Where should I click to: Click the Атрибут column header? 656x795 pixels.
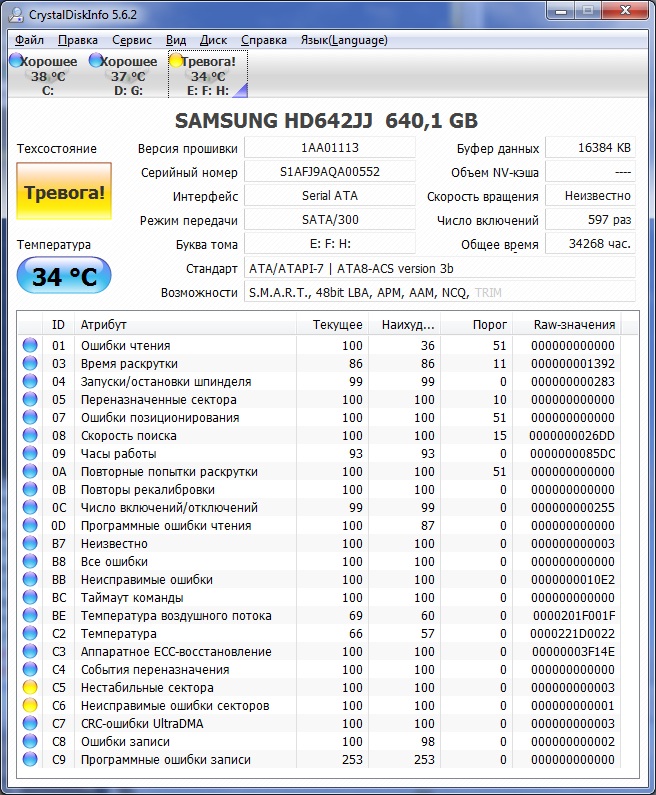click(185, 324)
